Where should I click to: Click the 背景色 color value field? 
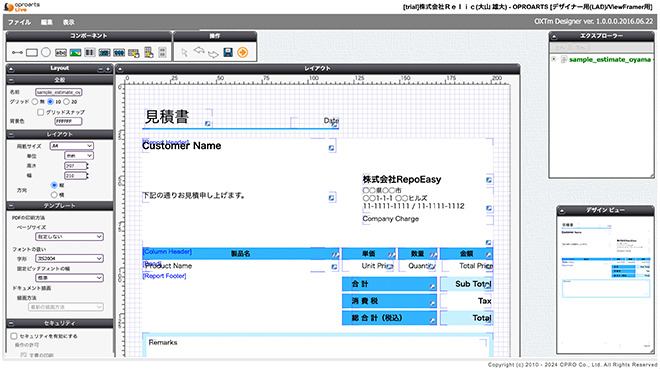pyautogui.click(x=68, y=121)
